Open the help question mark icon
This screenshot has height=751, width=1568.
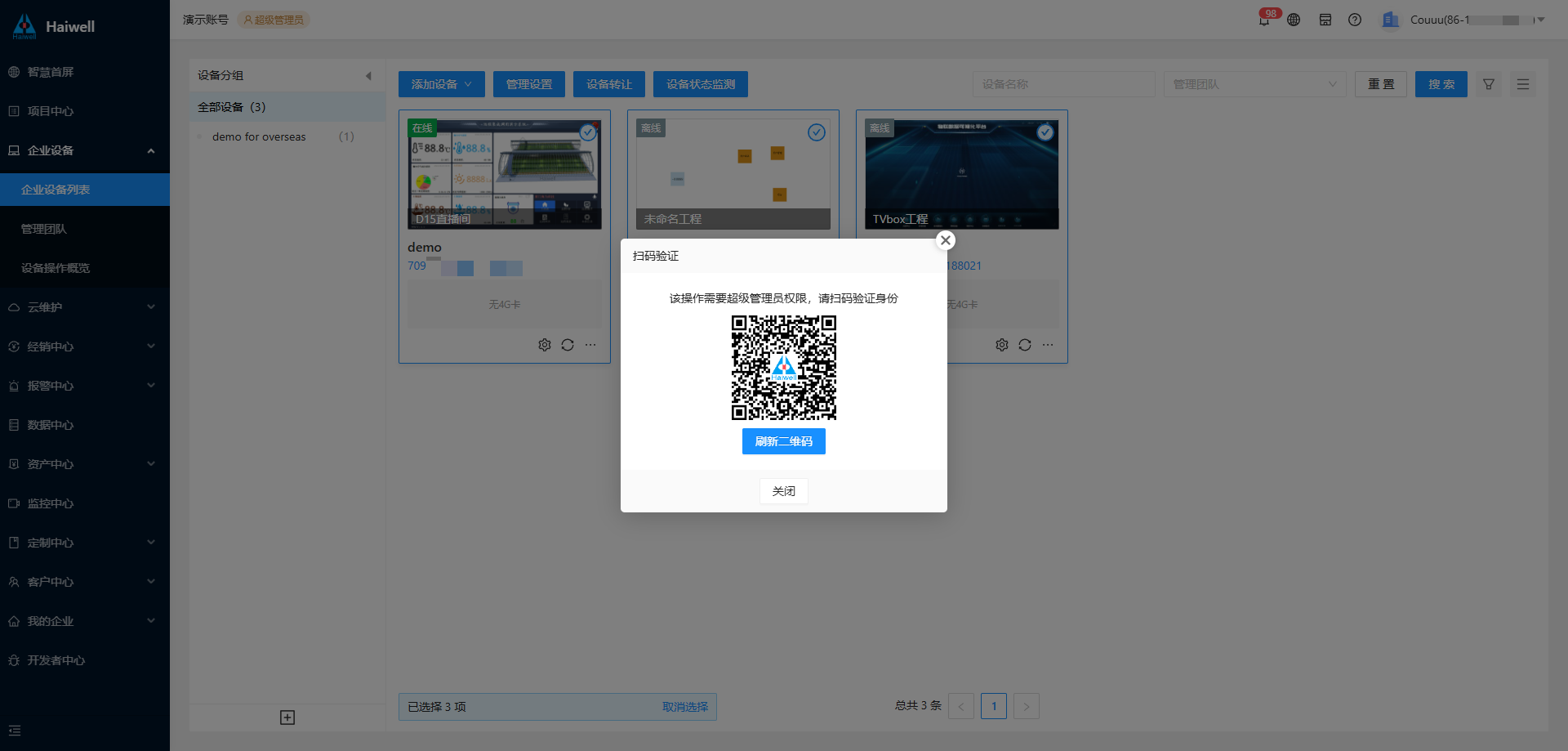tap(1355, 20)
